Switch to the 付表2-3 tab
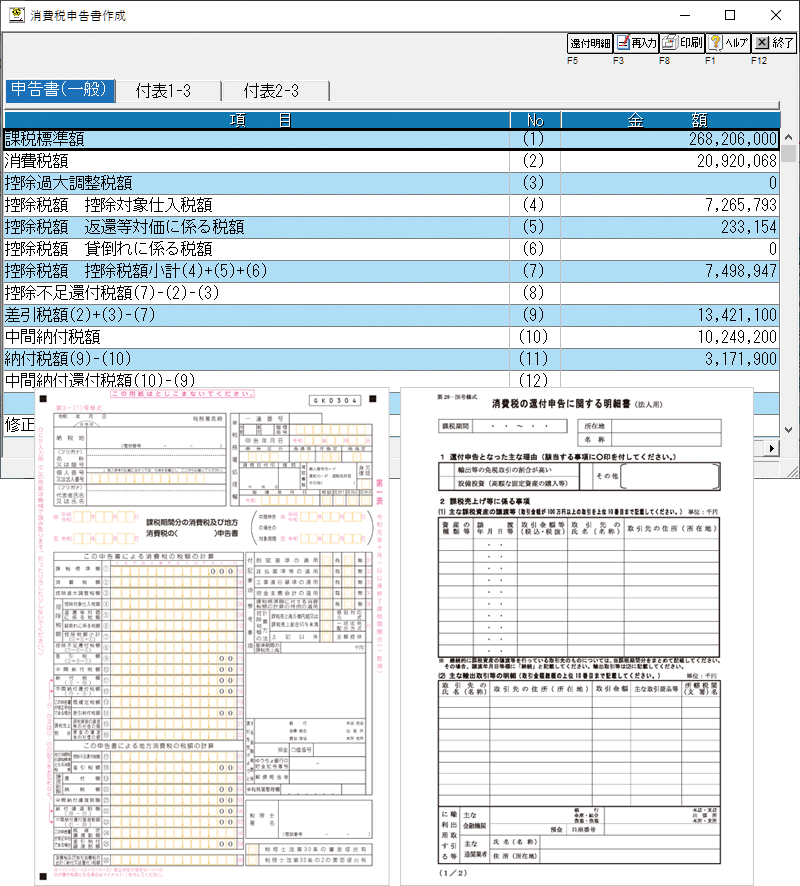This screenshot has height=886, width=800. click(x=271, y=91)
